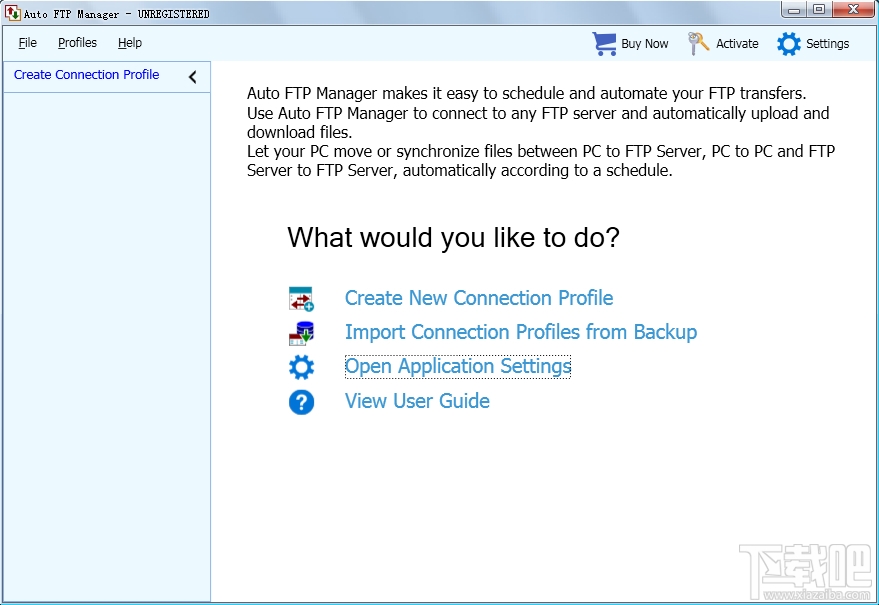Open the Help menu
Screen dimensions: 879x605
click(x=129, y=43)
